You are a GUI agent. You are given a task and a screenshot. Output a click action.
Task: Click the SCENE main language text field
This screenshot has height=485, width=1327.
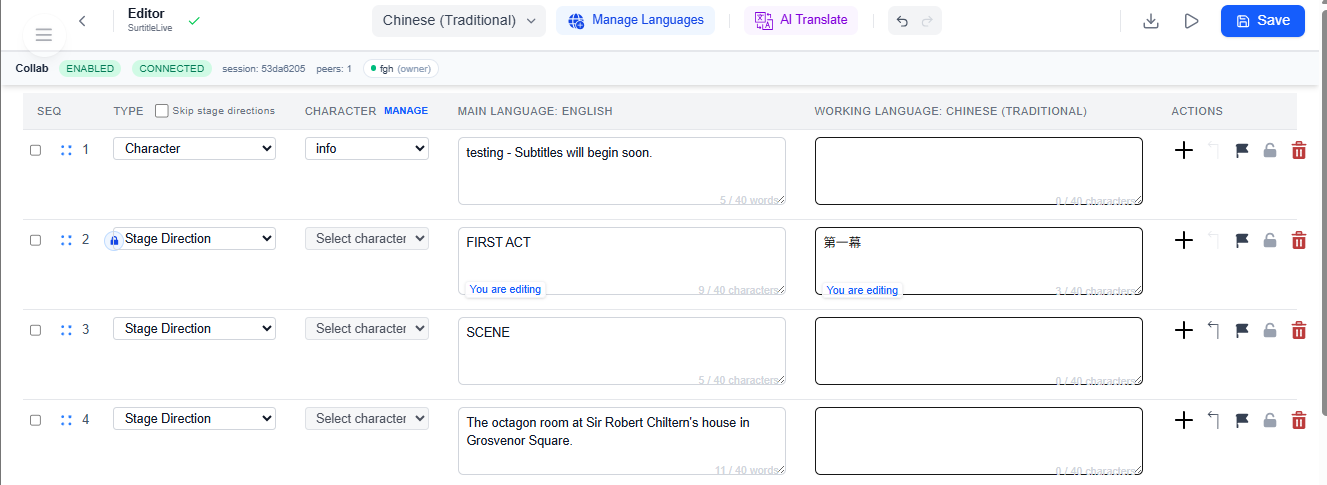click(621, 350)
